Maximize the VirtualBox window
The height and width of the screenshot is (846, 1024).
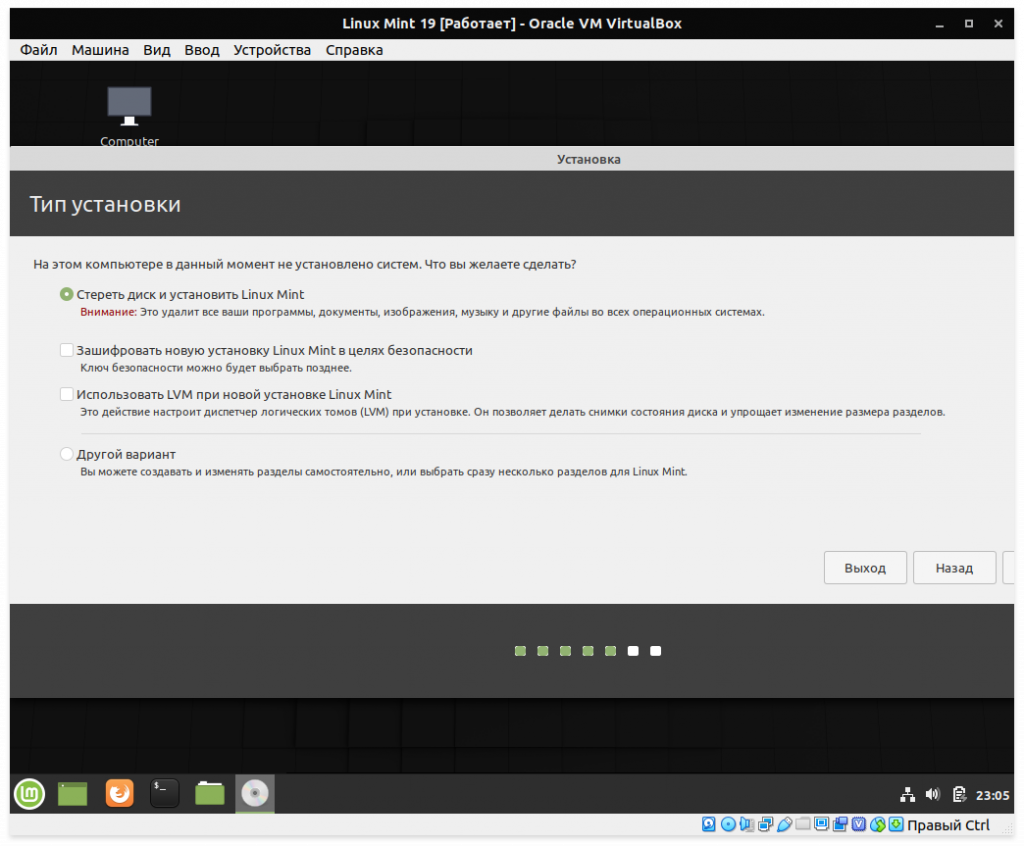pos(969,24)
